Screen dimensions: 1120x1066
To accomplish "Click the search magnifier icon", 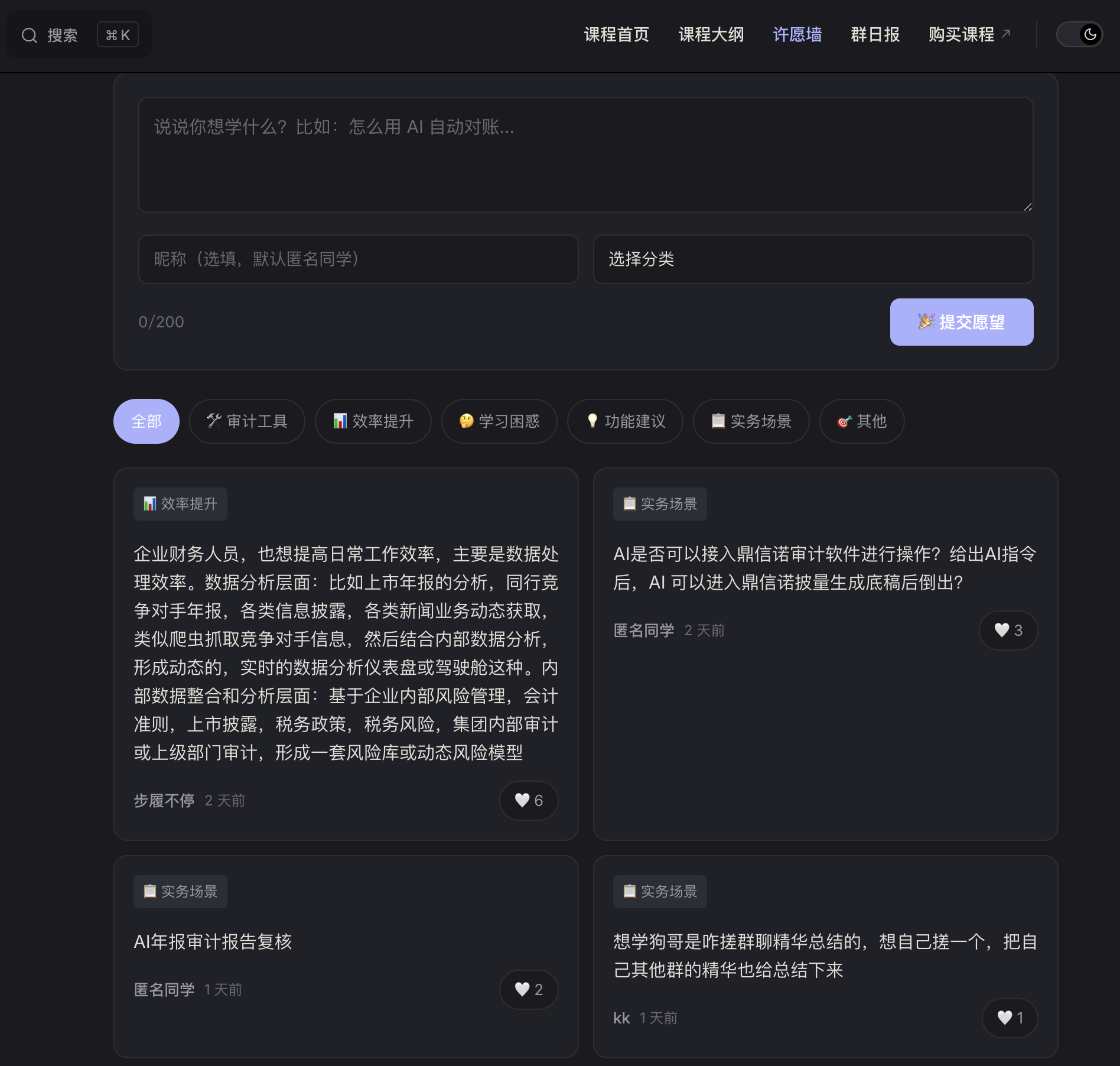I will click(30, 35).
